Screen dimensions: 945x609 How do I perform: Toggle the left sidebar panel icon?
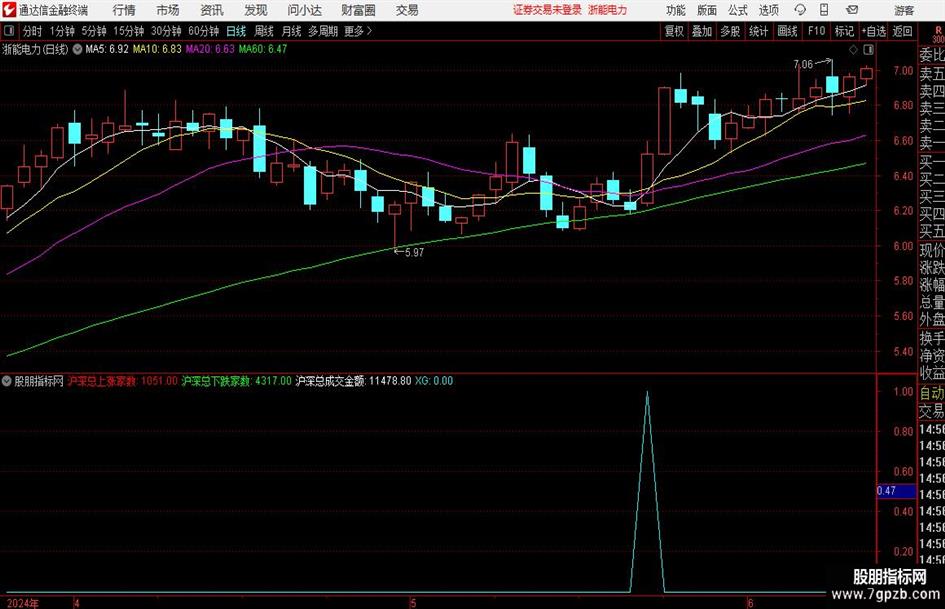tap(9, 31)
